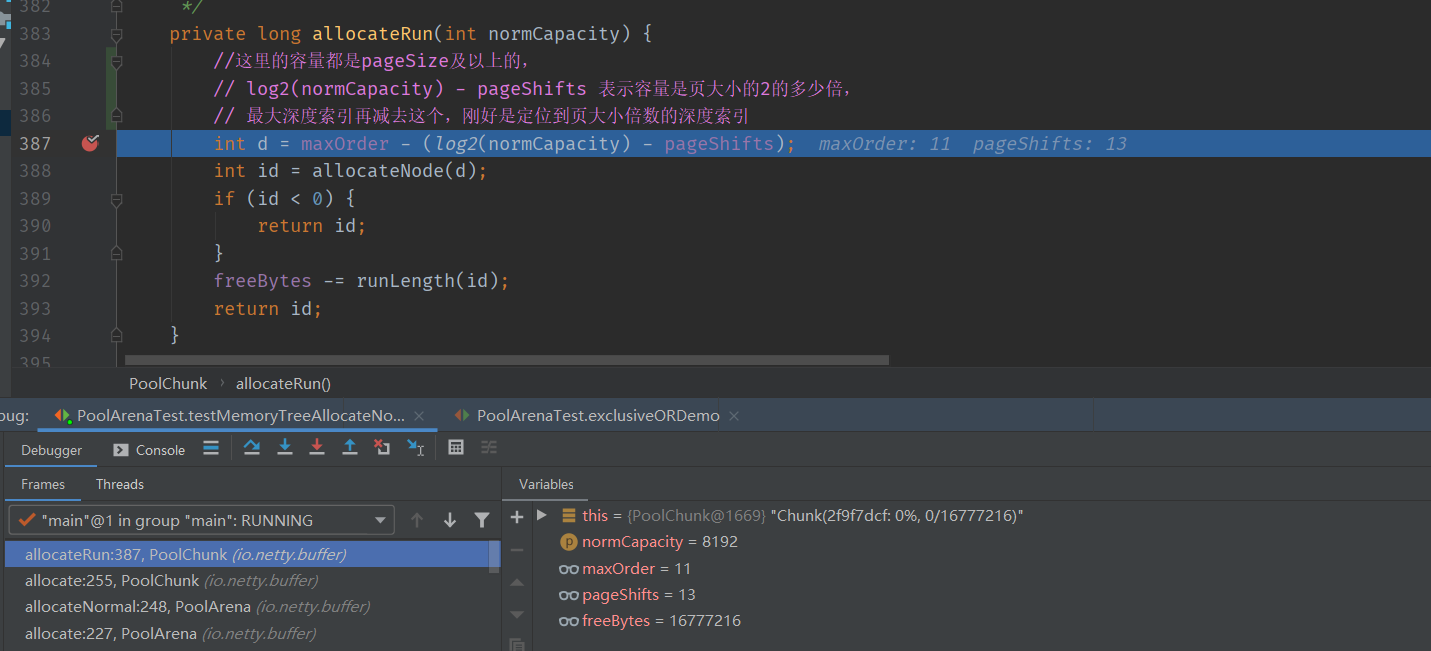Expand the 'this' PoolChunk variable
The image size is (1431, 651).
coord(542,515)
